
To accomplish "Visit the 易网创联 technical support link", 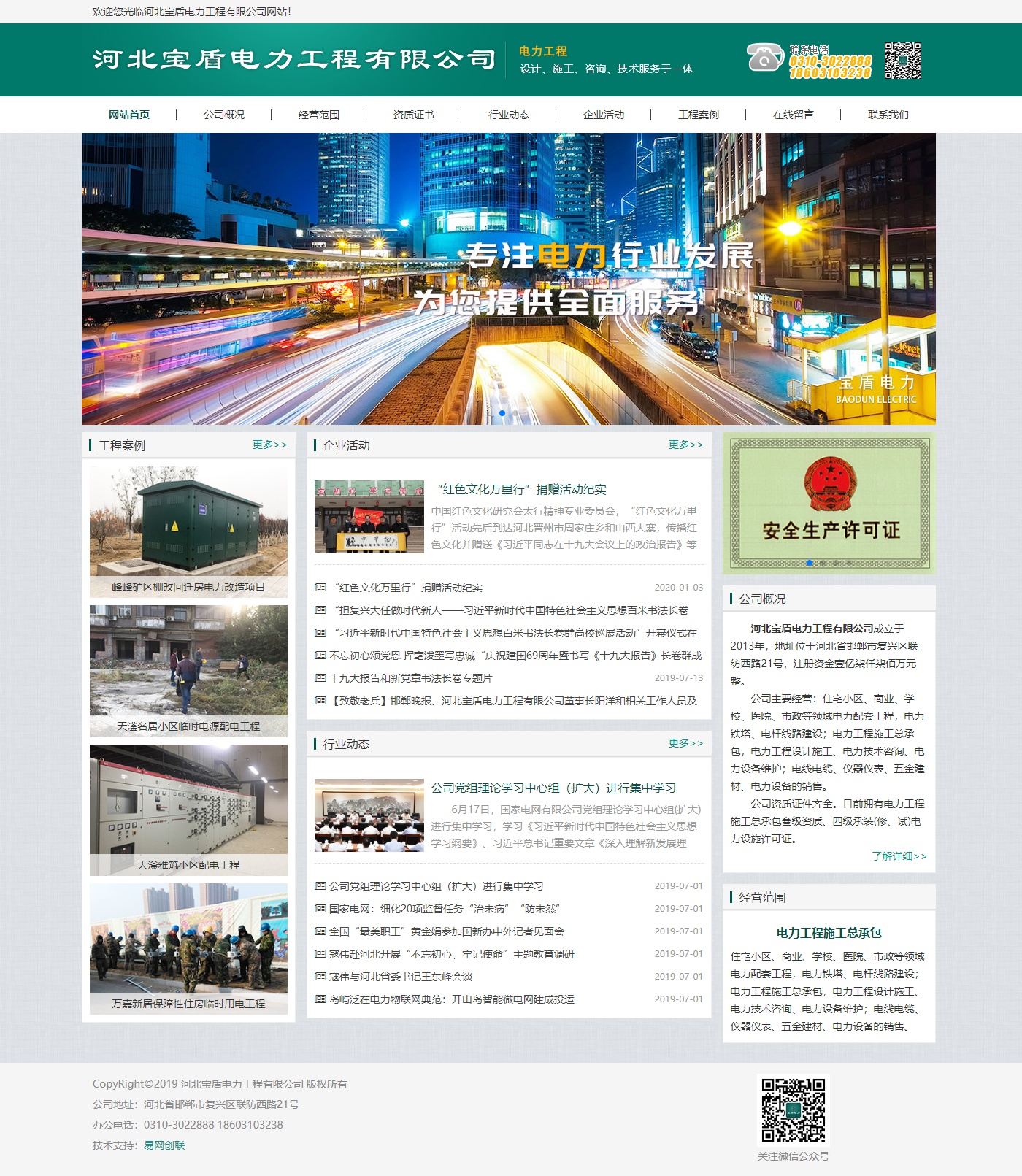I will pyautogui.click(x=164, y=1145).
